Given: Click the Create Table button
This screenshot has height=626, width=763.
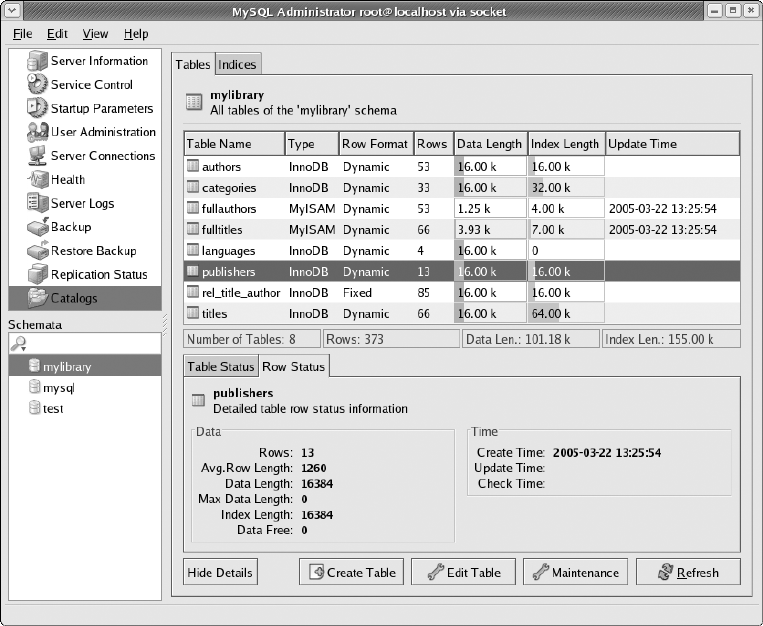Looking at the screenshot, I should pyautogui.click(x=351, y=572).
